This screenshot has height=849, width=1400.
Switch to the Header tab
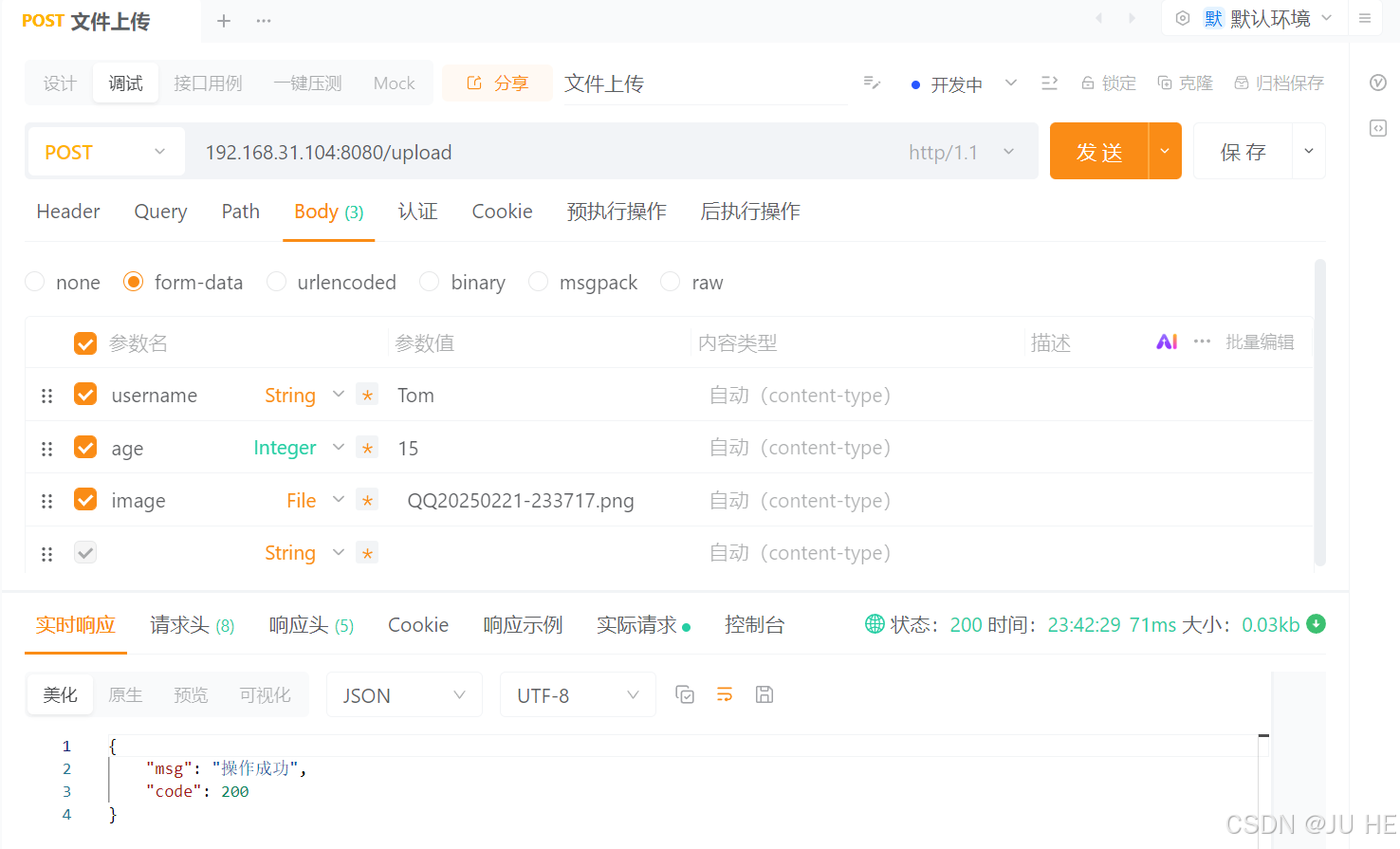click(68, 212)
